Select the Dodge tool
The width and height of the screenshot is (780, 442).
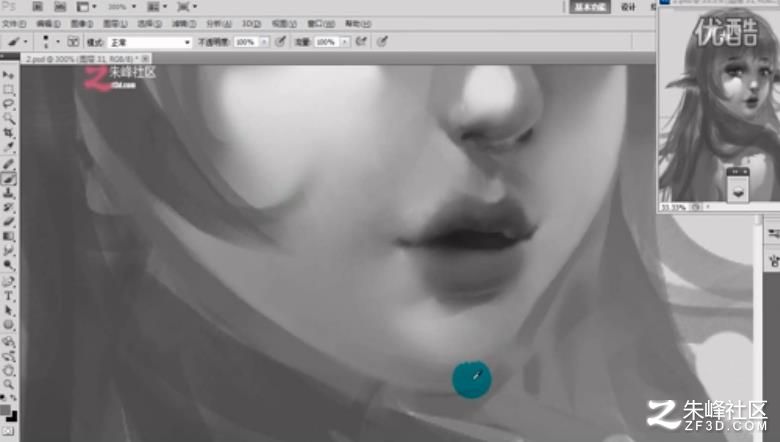point(8,265)
